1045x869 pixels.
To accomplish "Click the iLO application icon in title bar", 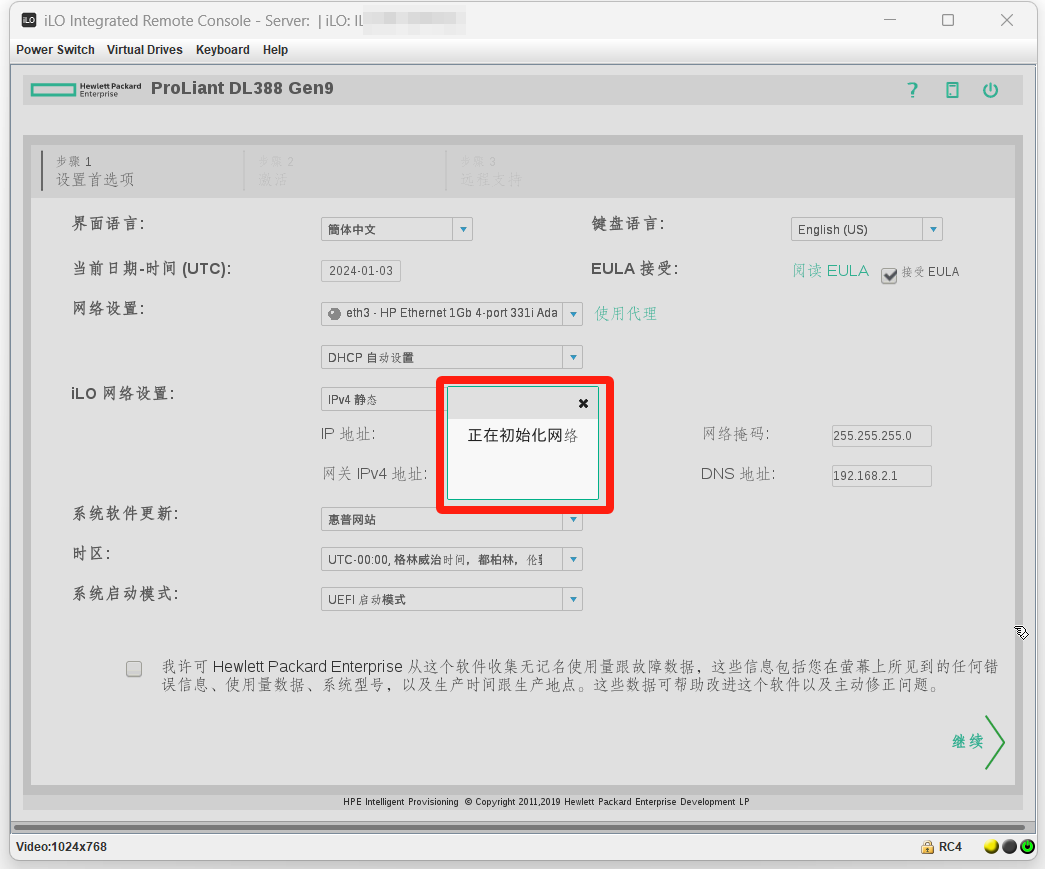I will 29,20.
